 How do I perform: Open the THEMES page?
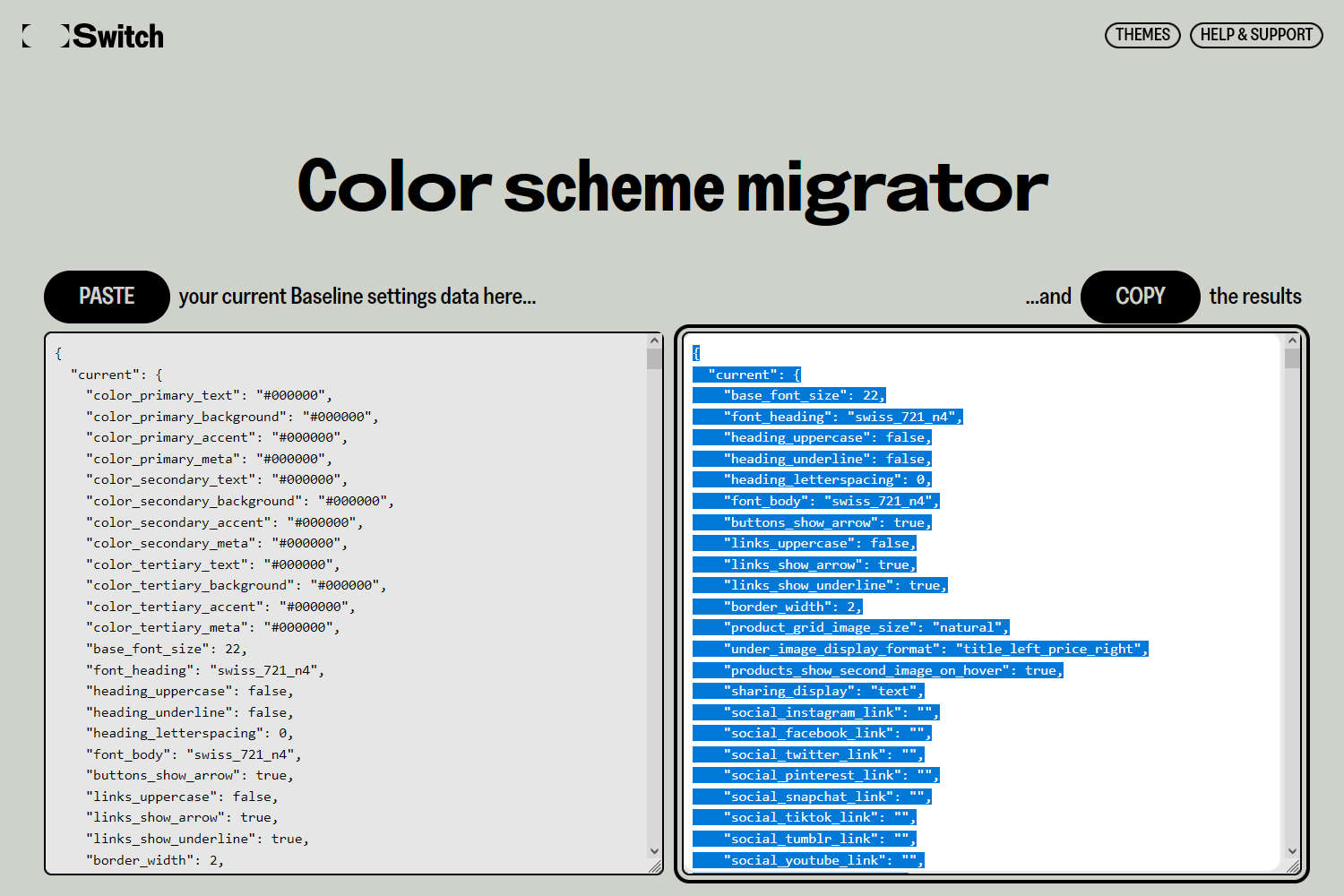pyautogui.click(x=1142, y=35)
